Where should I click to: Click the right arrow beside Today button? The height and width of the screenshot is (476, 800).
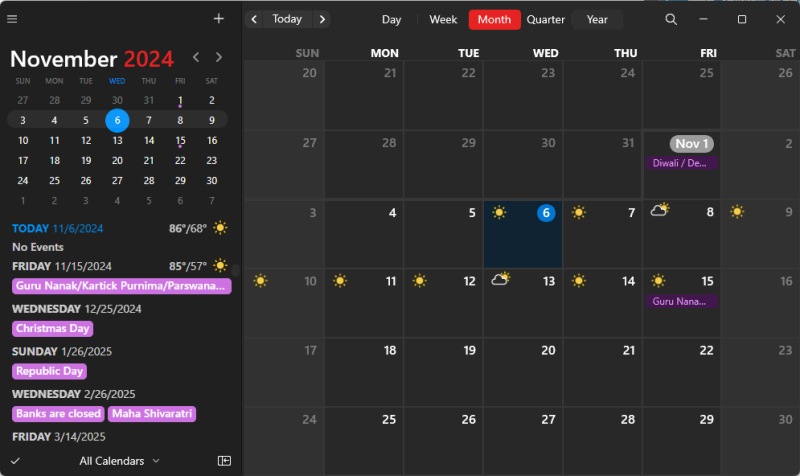(321, 19)
